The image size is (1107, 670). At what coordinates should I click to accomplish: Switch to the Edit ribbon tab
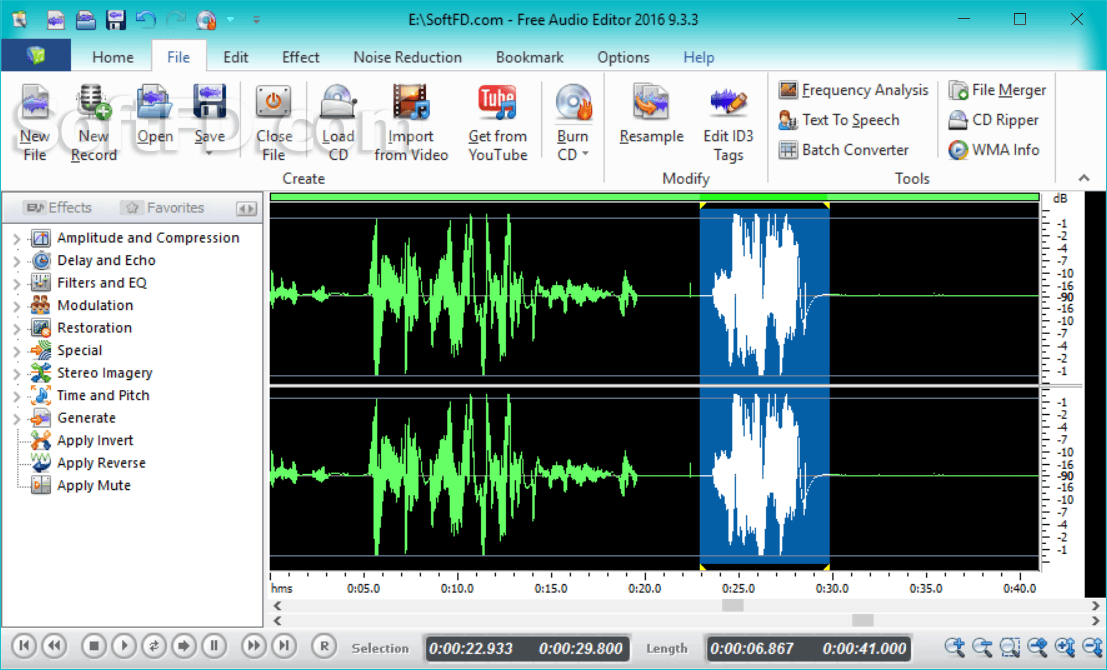pos(235,57)
